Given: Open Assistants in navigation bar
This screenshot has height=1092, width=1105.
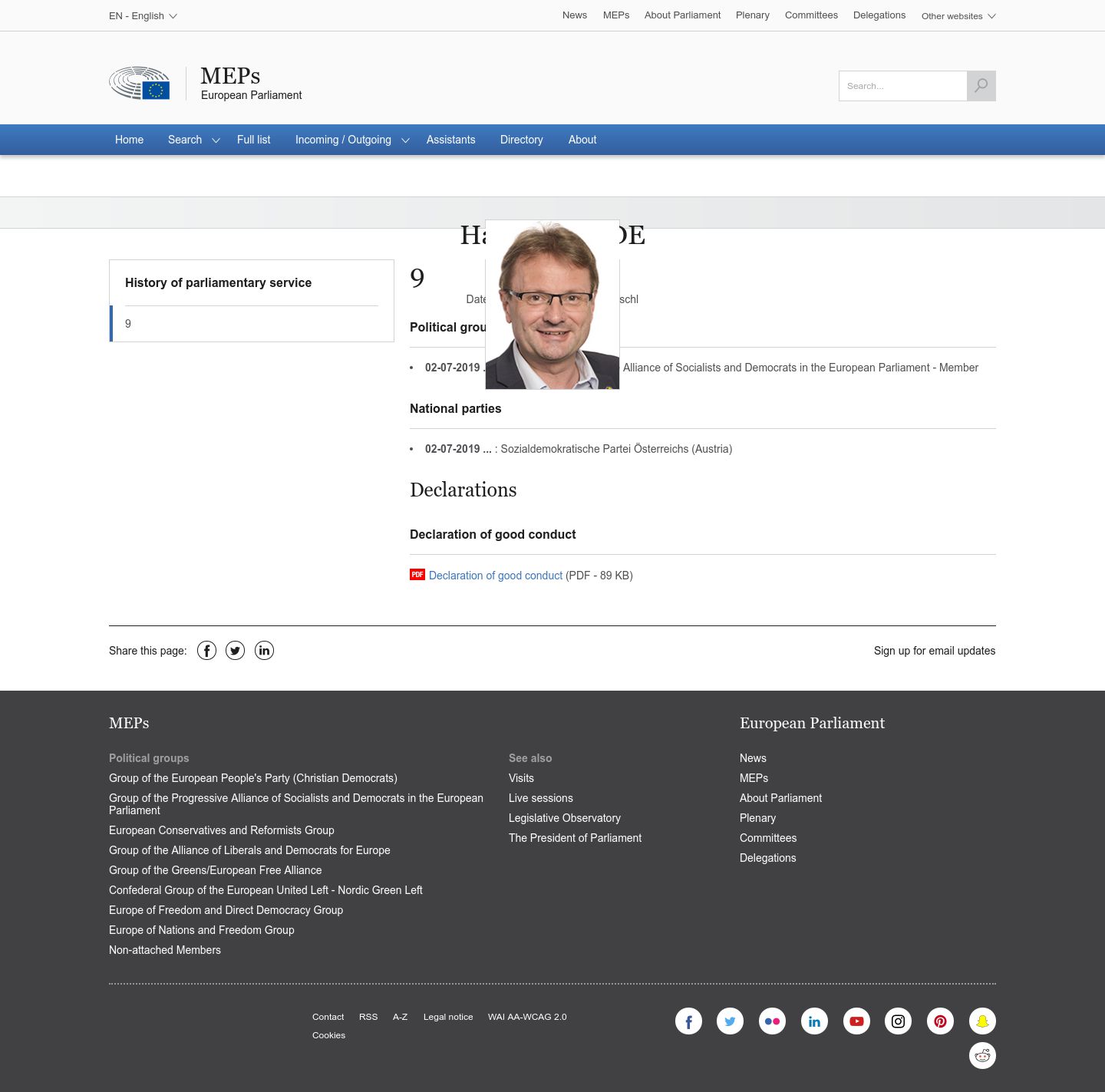Looking at the screenshot, I should pyautogui.click(x=450, y=140).
